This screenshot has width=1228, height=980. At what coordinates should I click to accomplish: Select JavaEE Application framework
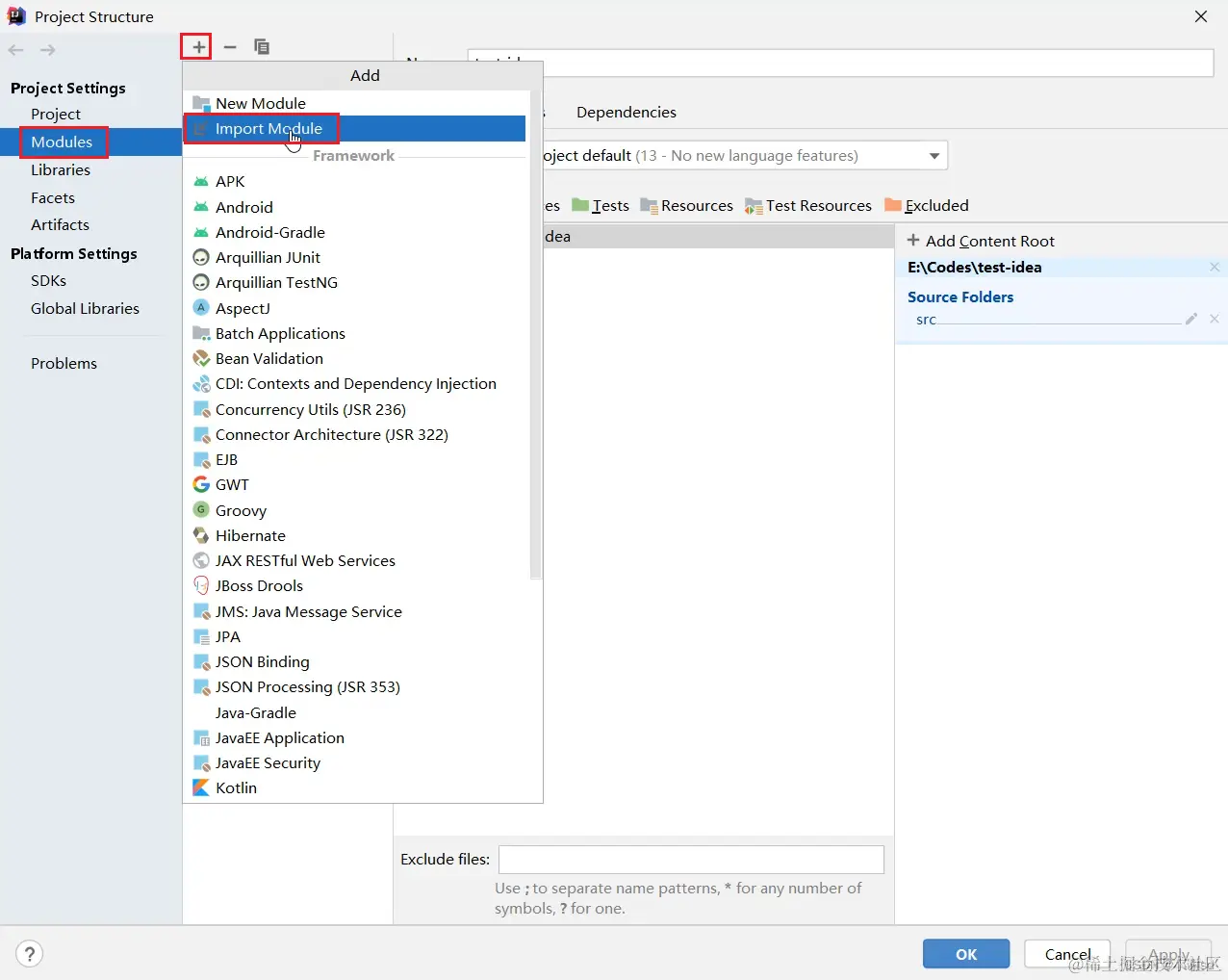tap(354, 737)
